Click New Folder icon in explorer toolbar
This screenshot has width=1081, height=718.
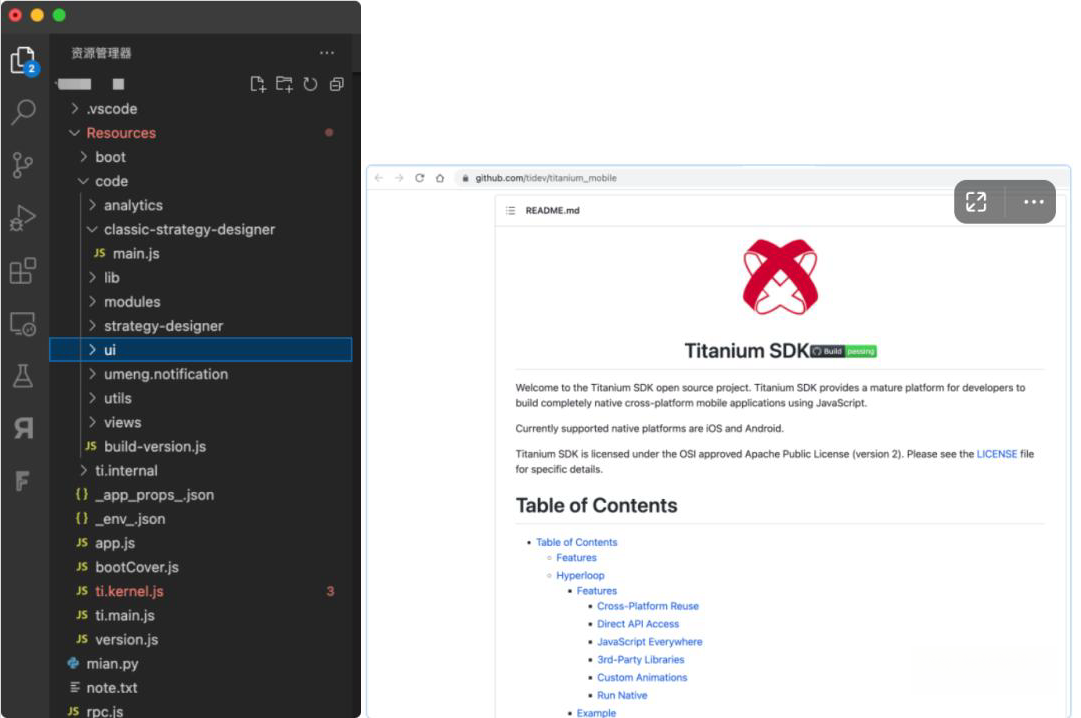pyautogui.click(x=284, y=84)
